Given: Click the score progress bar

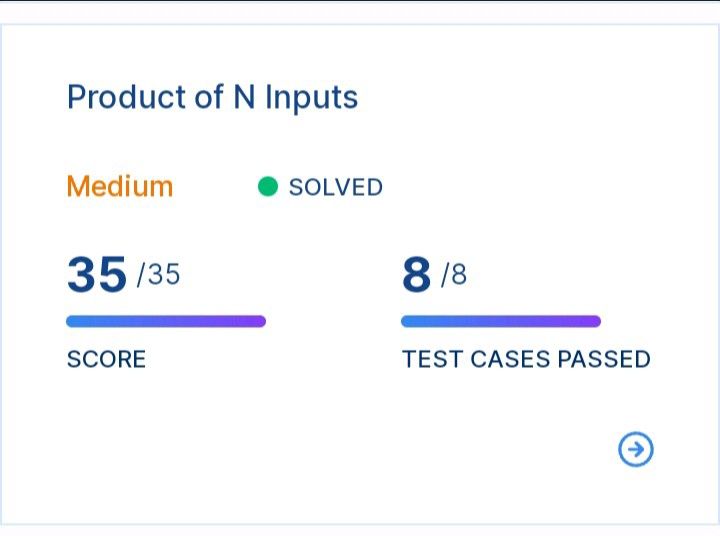Looking at the screenshot, I should click(166, 321).
